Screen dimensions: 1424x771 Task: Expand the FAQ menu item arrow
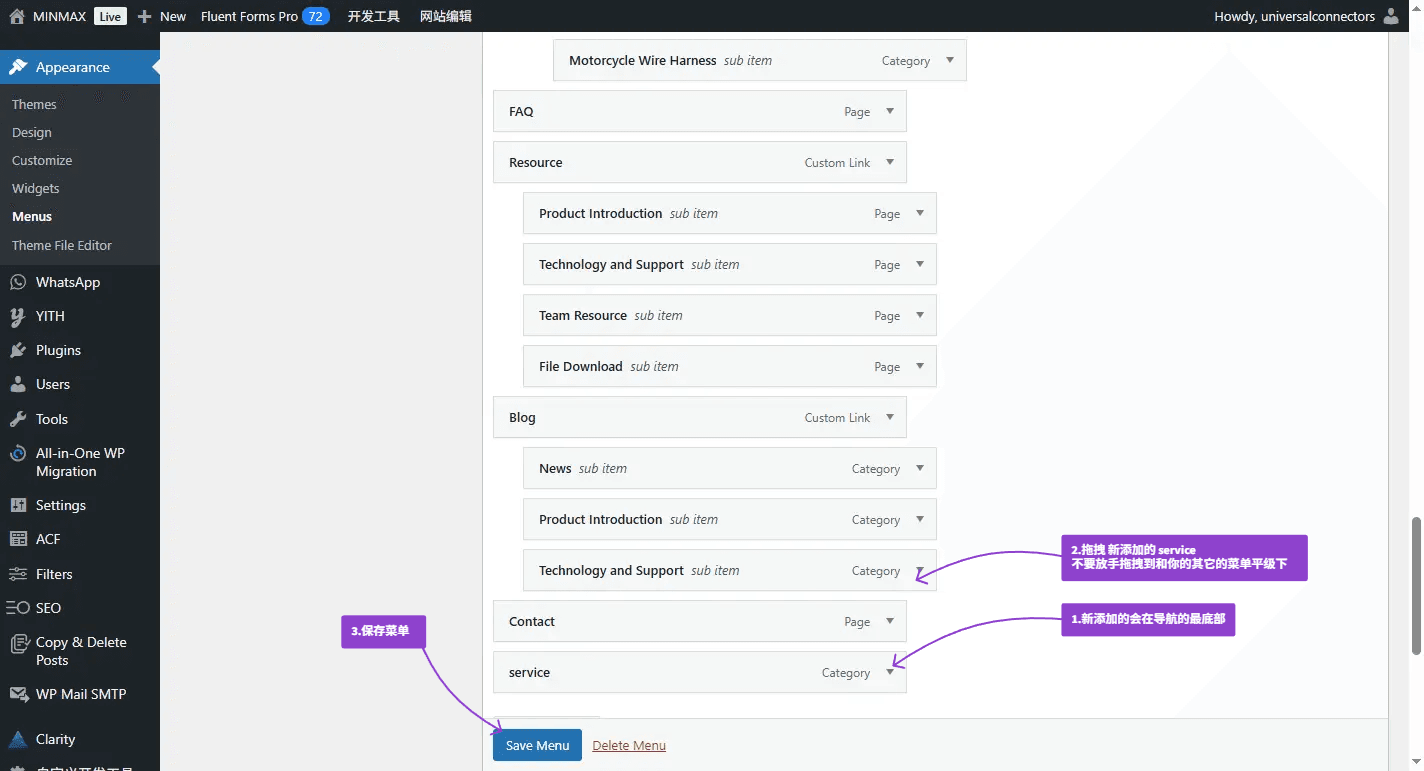pos(889,111)
